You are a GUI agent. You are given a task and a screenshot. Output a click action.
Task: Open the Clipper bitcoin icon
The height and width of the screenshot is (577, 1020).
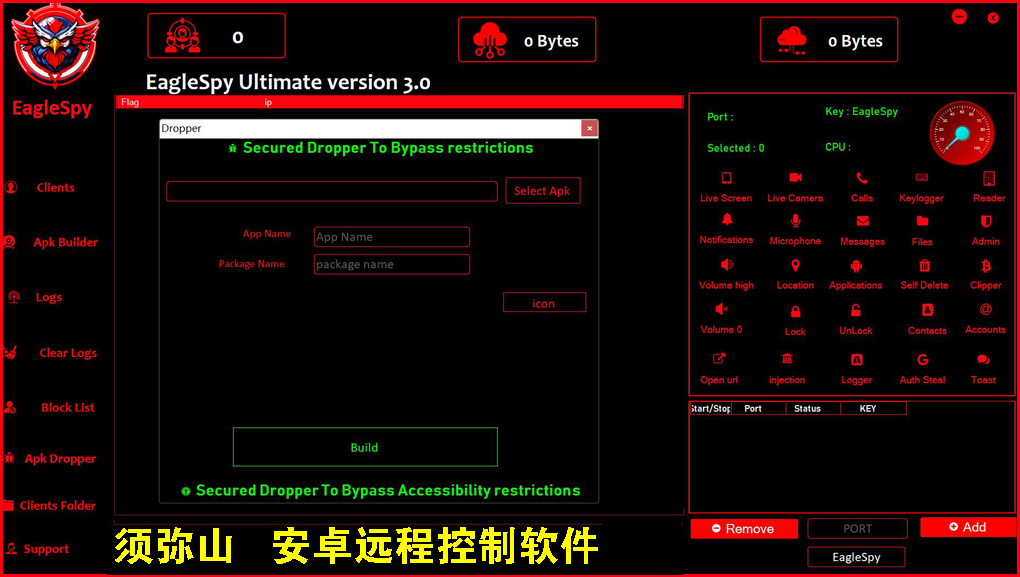point(986,265)
